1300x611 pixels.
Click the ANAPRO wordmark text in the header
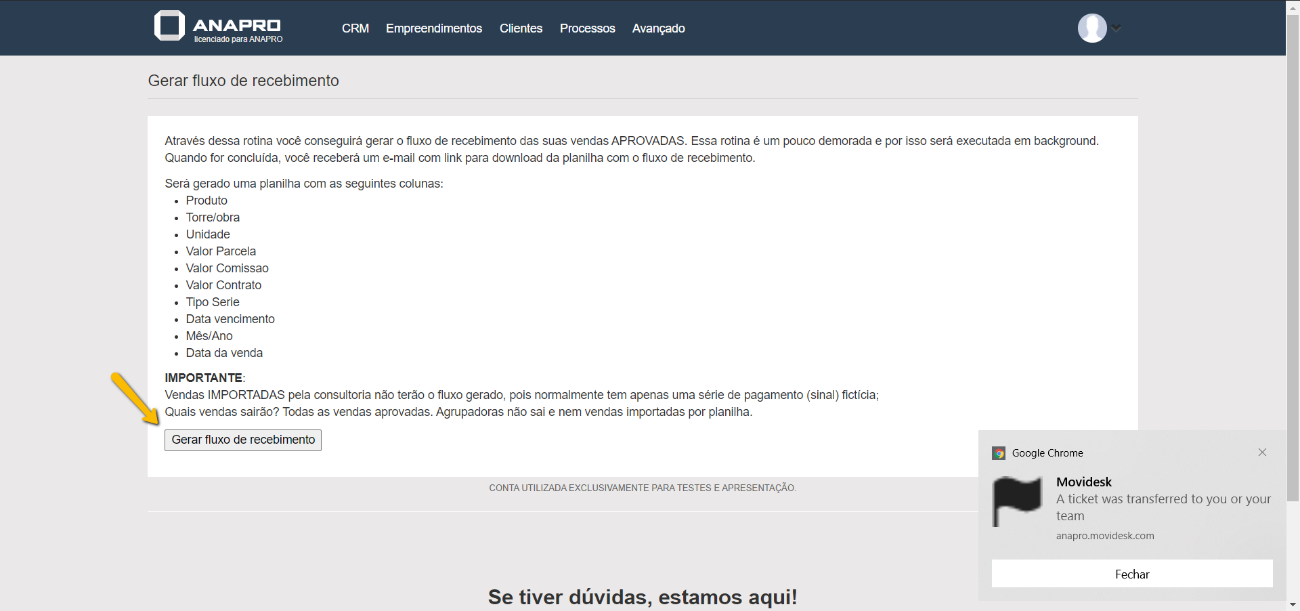click(x=237, y=24)
